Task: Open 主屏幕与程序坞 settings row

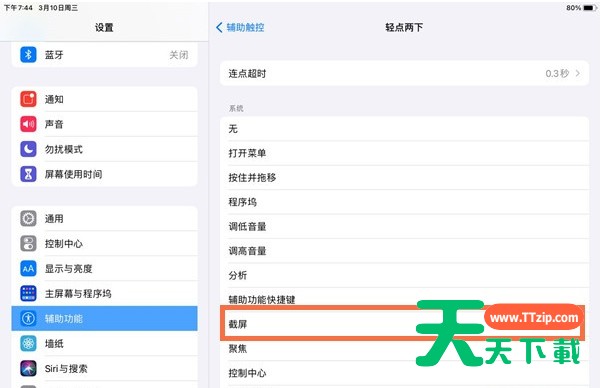Action: pyautogui.click(x=104, y=293)
